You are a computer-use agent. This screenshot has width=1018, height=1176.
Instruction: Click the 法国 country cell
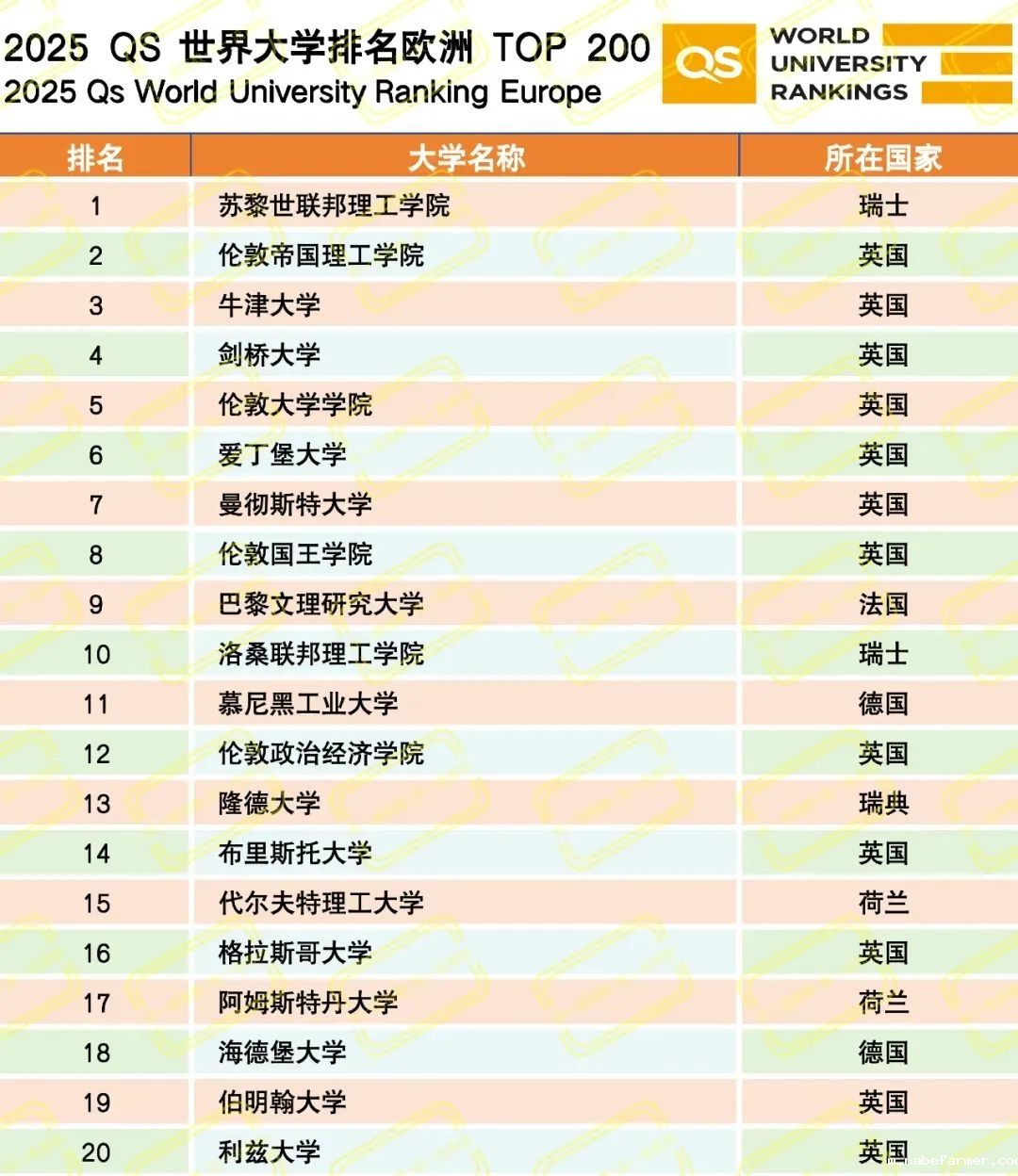pyautogui.click(x=883, y=604)
